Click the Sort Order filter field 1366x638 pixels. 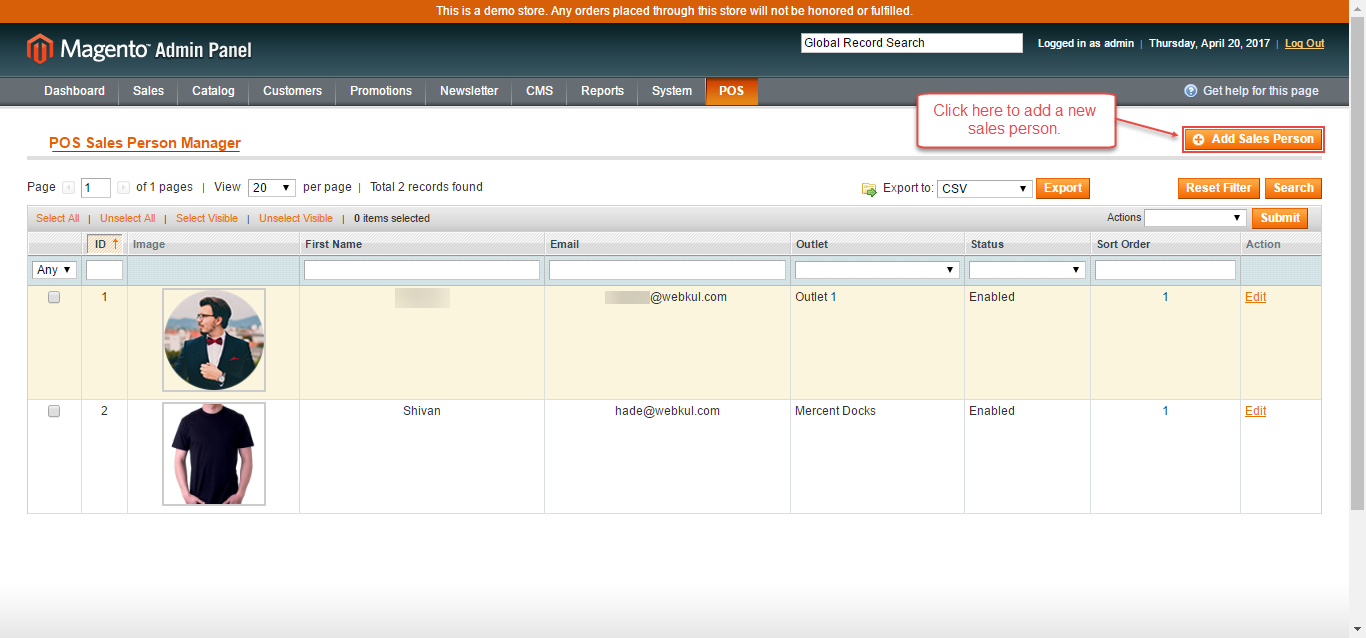coord(1165,270)
